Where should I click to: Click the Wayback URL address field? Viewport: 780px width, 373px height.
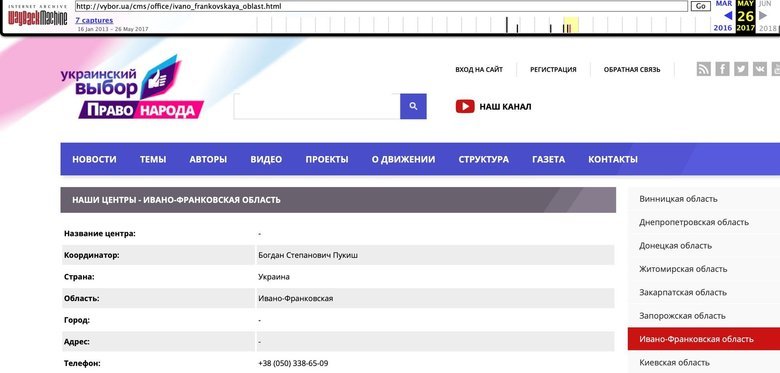pos(381,6)
